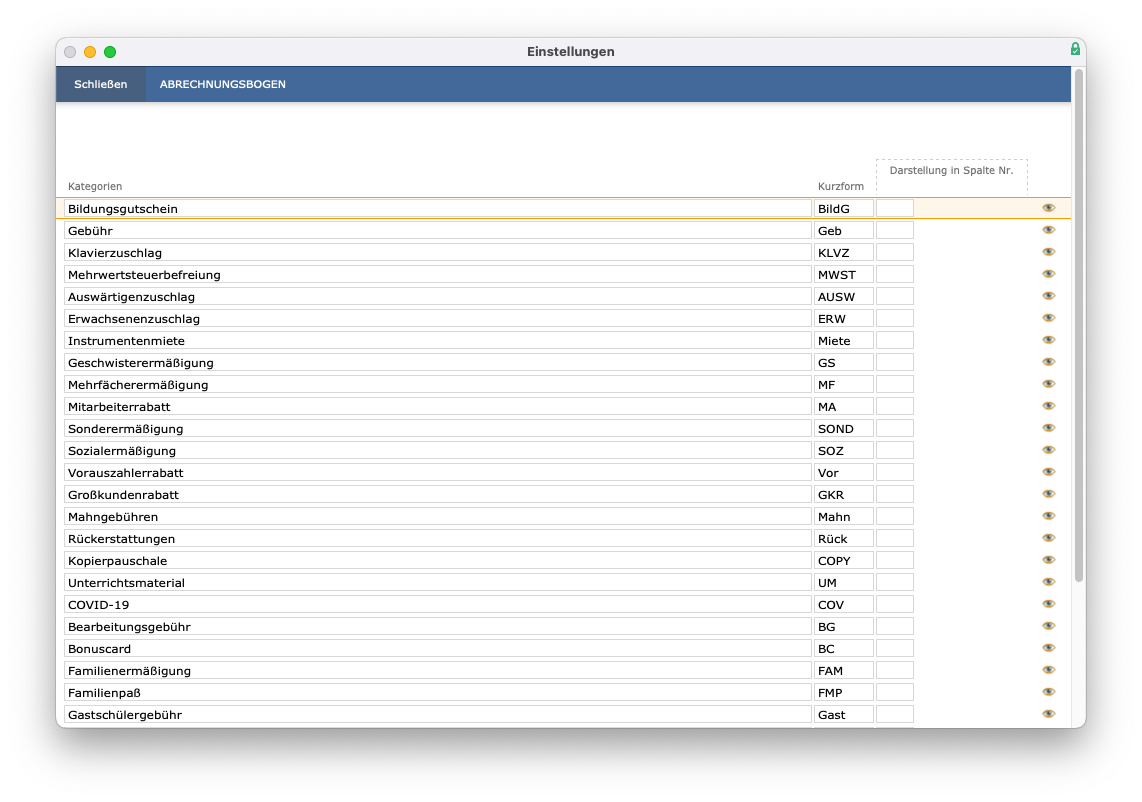Click the Gastschülergebühr category field
This screenshot has width=1142, height=802.
[x=438, y=715]
